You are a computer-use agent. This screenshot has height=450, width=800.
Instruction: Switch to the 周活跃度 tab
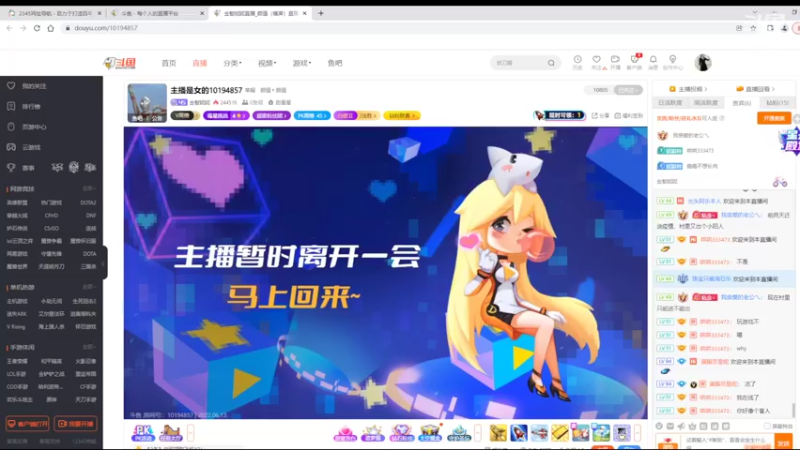[706, 103]
